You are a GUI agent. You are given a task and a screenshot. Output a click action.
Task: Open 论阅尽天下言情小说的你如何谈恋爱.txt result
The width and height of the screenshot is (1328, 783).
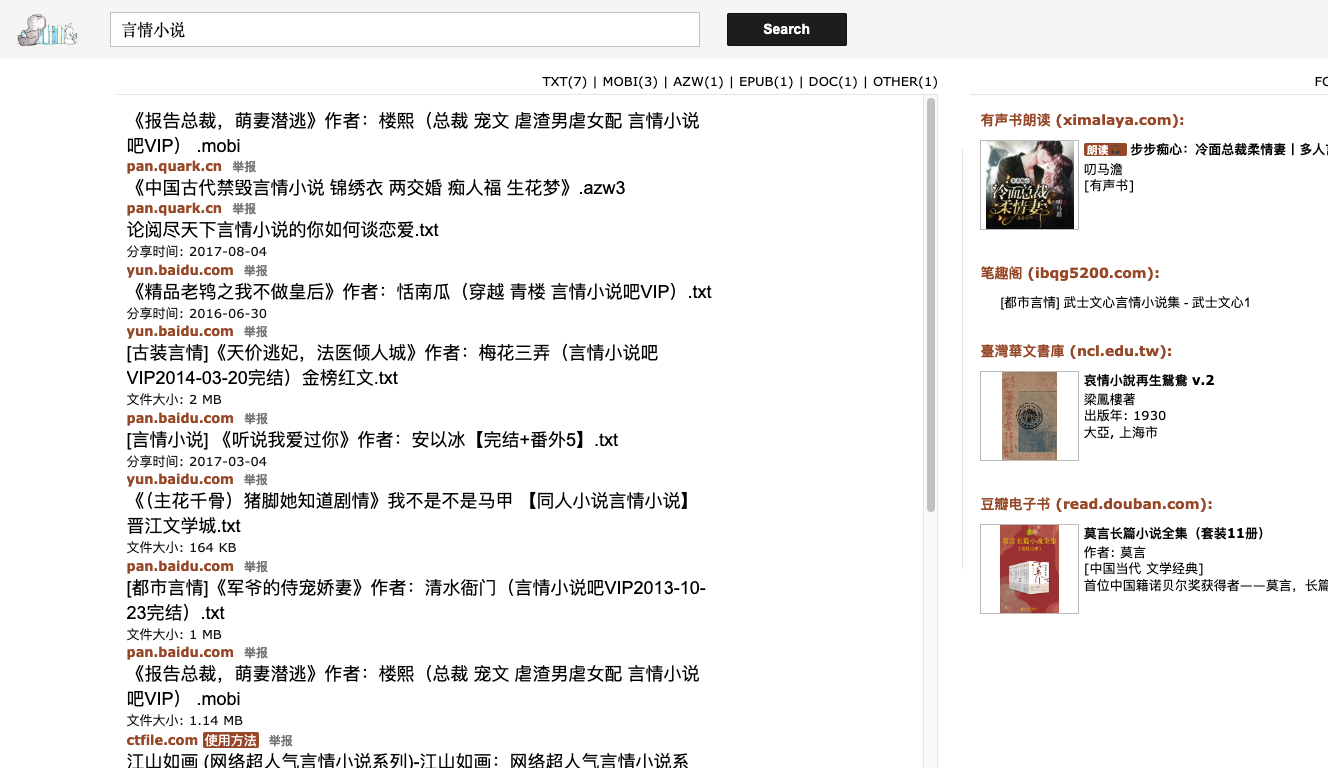tap(283, 230)
